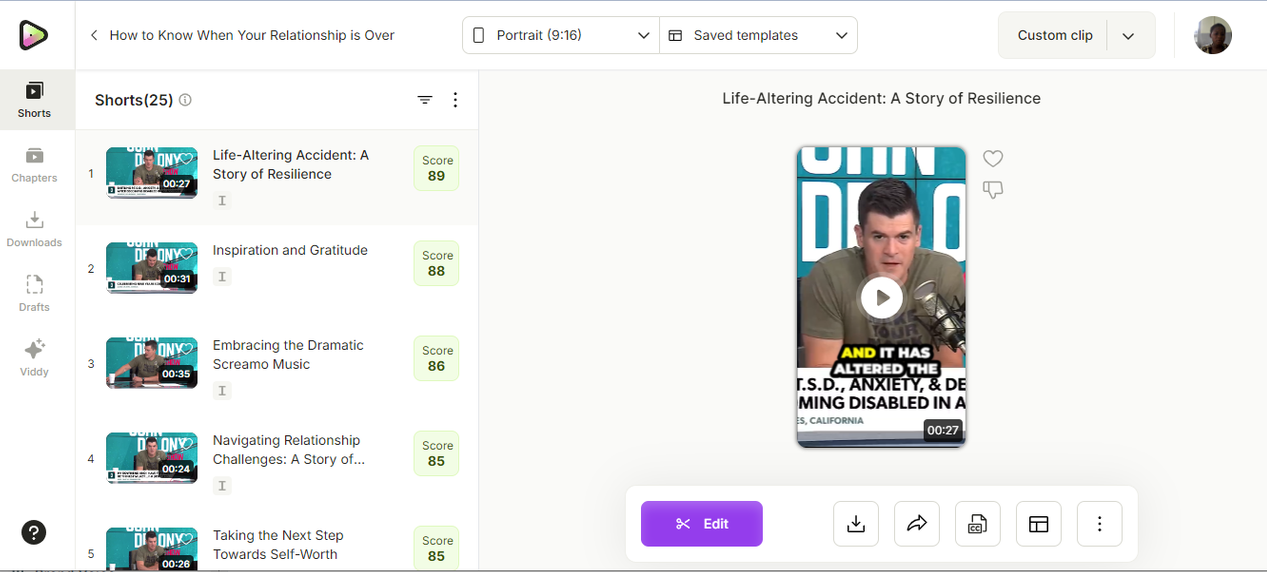Click the purple Edit button
This screenshot has width=1267, height=572.
pyautogui.click(x=702, y=524)
